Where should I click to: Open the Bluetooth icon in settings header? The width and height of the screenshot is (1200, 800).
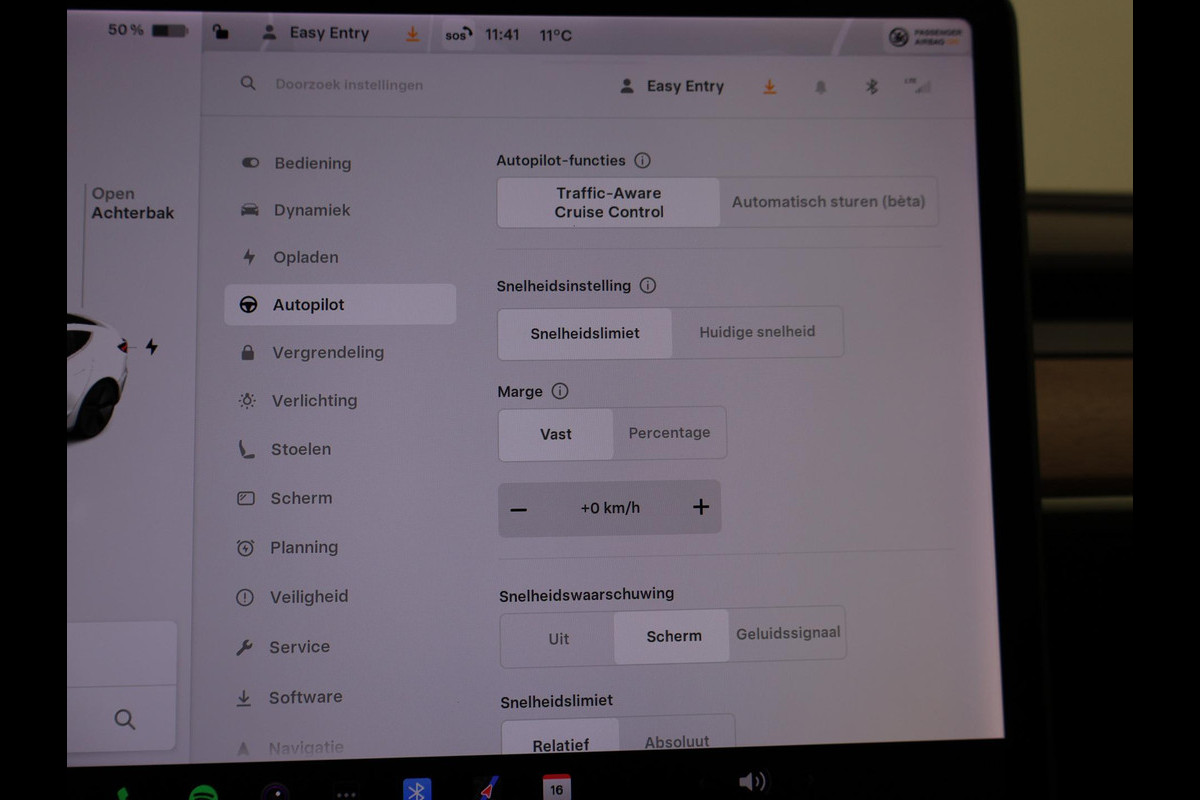point(871,87)
